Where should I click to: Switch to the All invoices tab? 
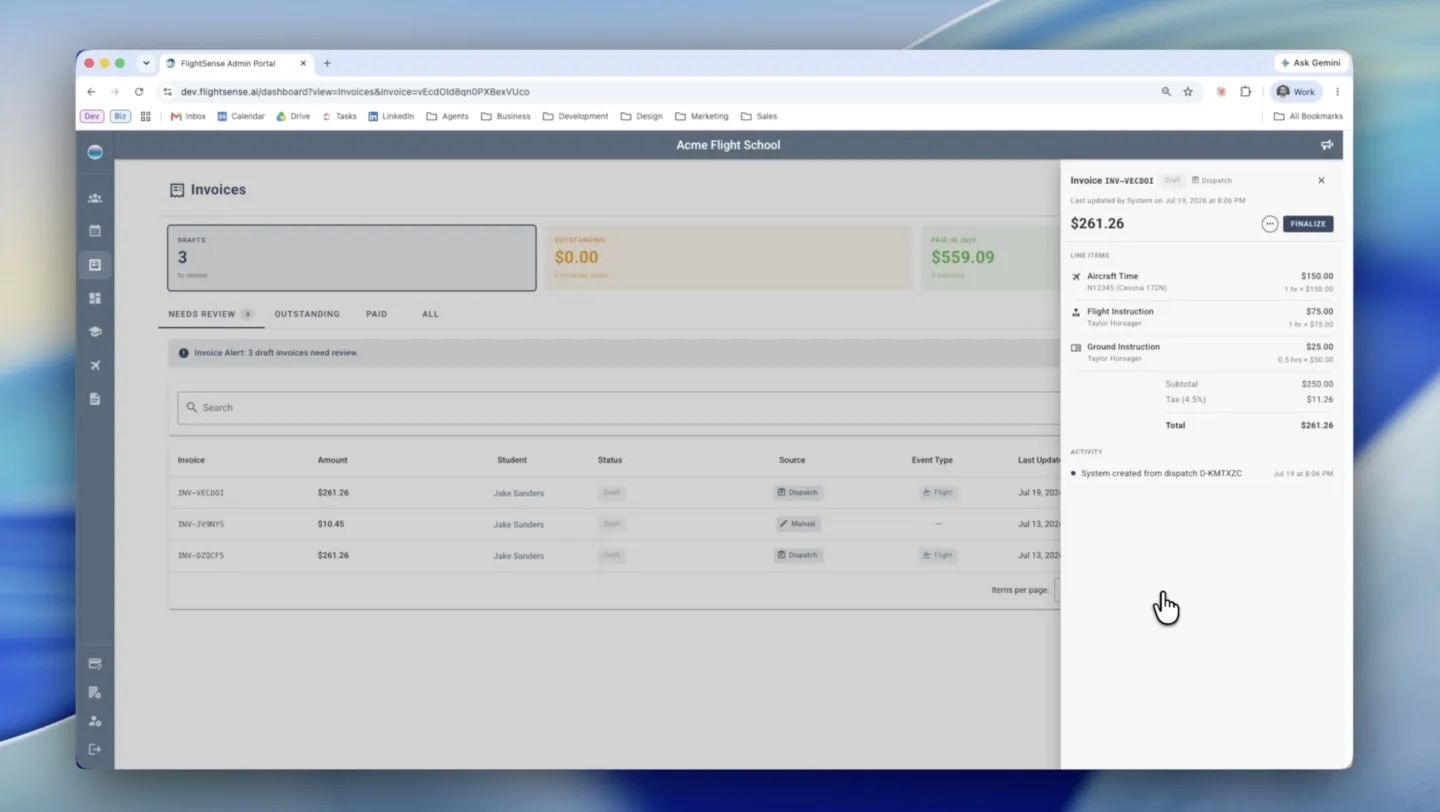click(430, 314)
